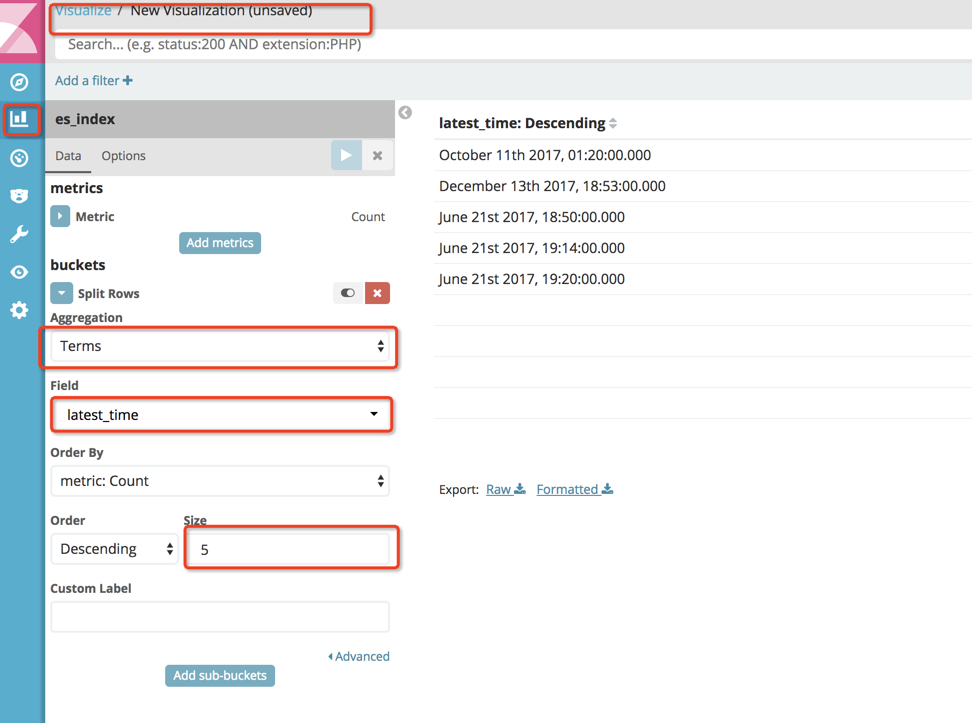Collapse the Split Rows bucket editor
Viewport: 972px width, 723px height.
[x=61, y=293]
